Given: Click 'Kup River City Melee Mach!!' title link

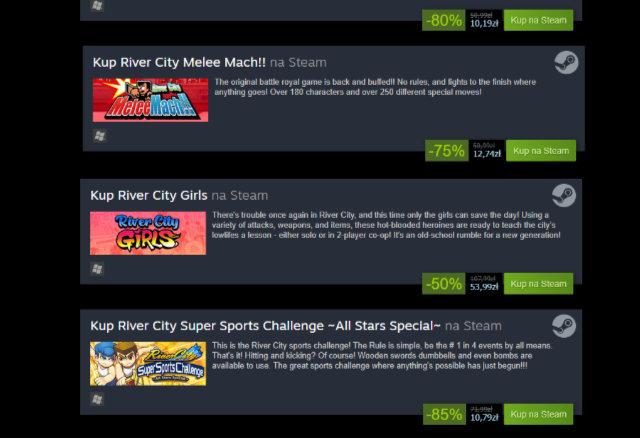Looking at the screenshot, I should point(179,62).
